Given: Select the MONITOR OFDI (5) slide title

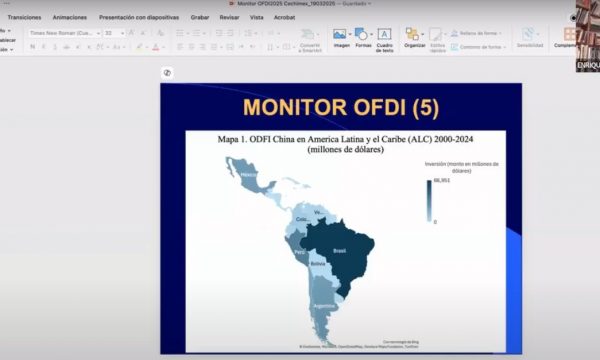Looking at the screenshot, I should coord(341,107).
